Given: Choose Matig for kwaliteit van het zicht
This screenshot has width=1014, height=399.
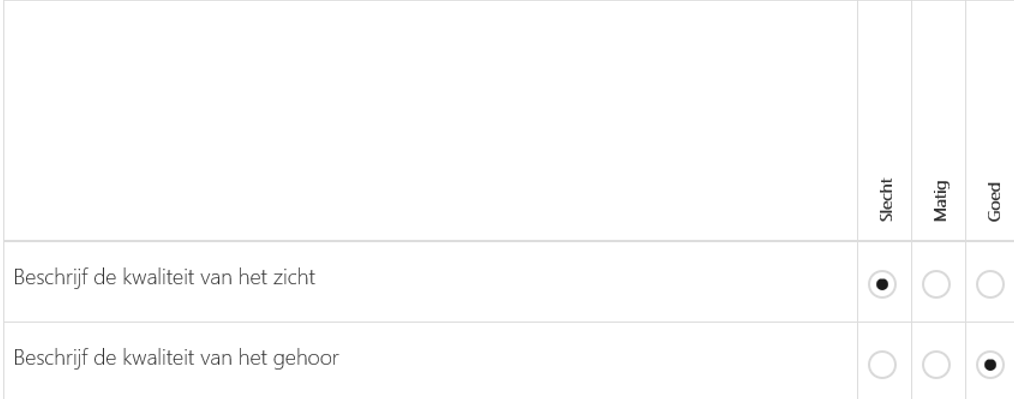Looking at the screenshot, I should (936, 284).
